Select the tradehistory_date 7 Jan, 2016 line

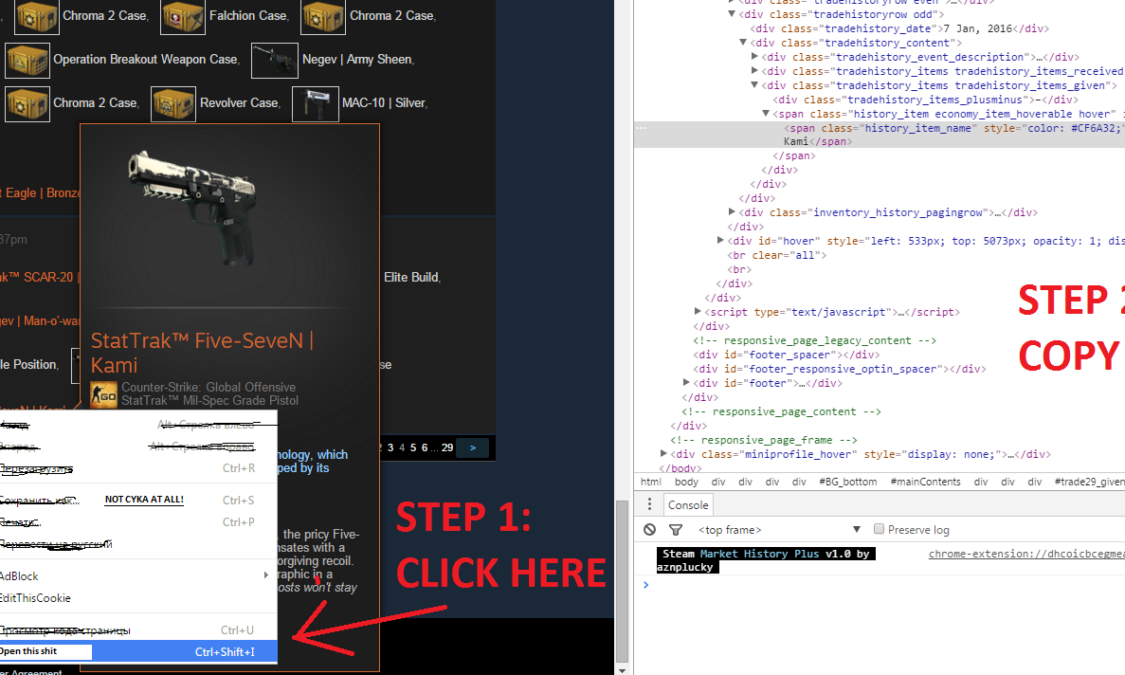900,28
